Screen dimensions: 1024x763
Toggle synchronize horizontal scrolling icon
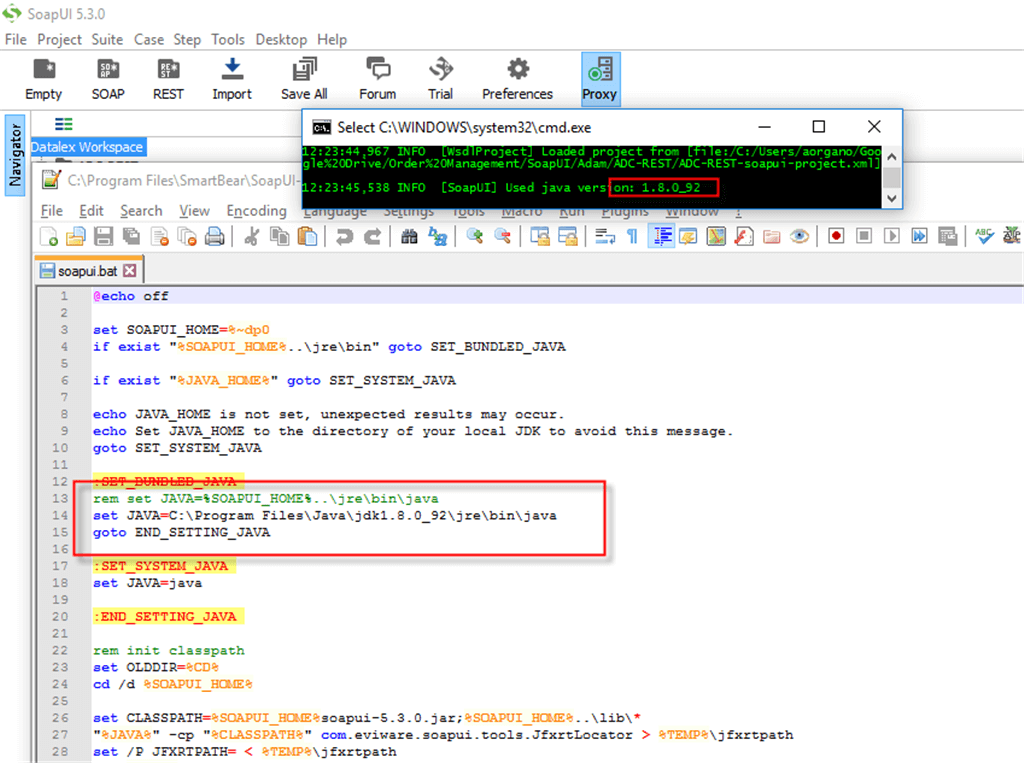568,236
